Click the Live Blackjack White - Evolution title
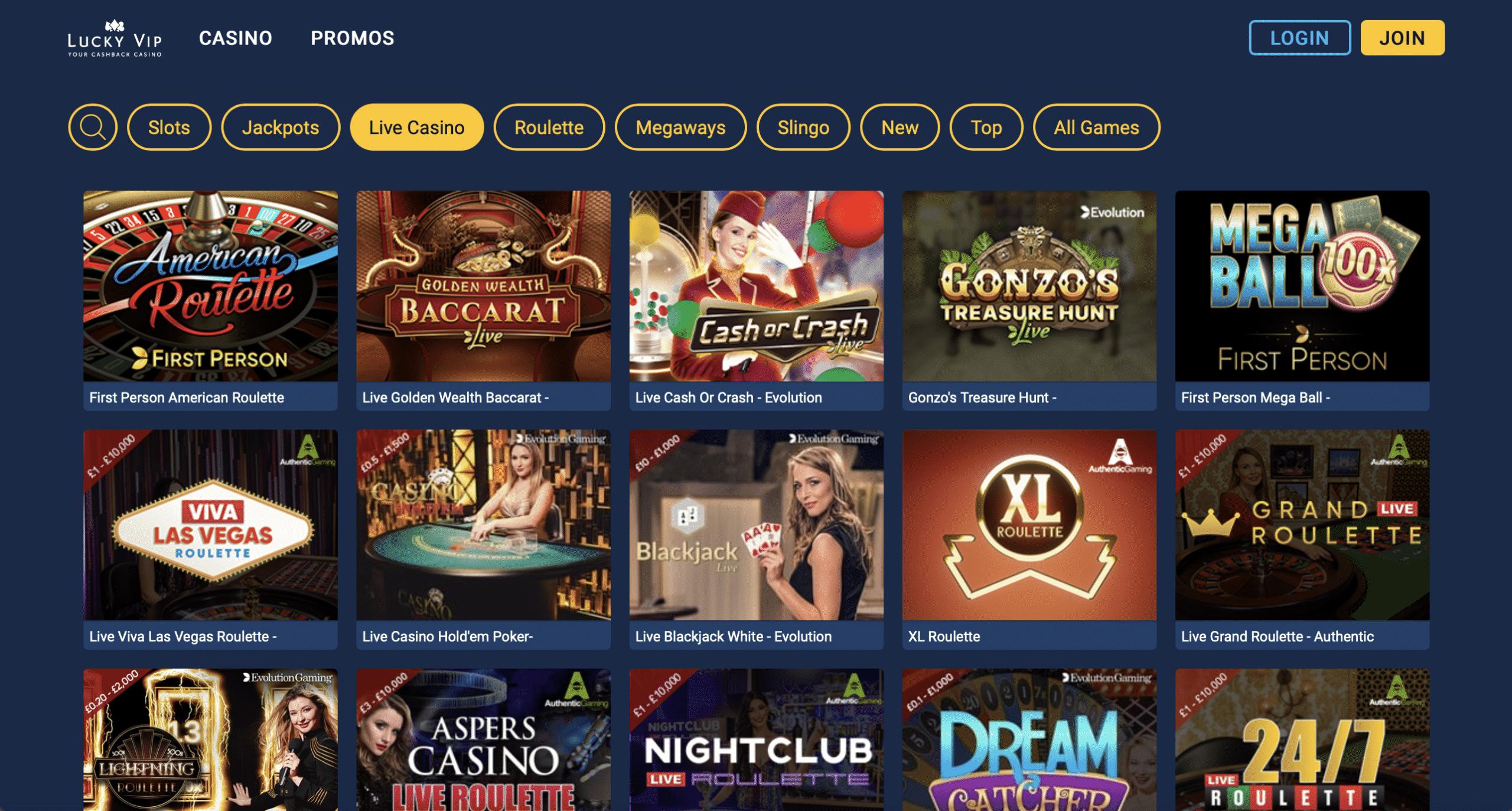Screen dimensions: 1512x811 coord(733,636)
